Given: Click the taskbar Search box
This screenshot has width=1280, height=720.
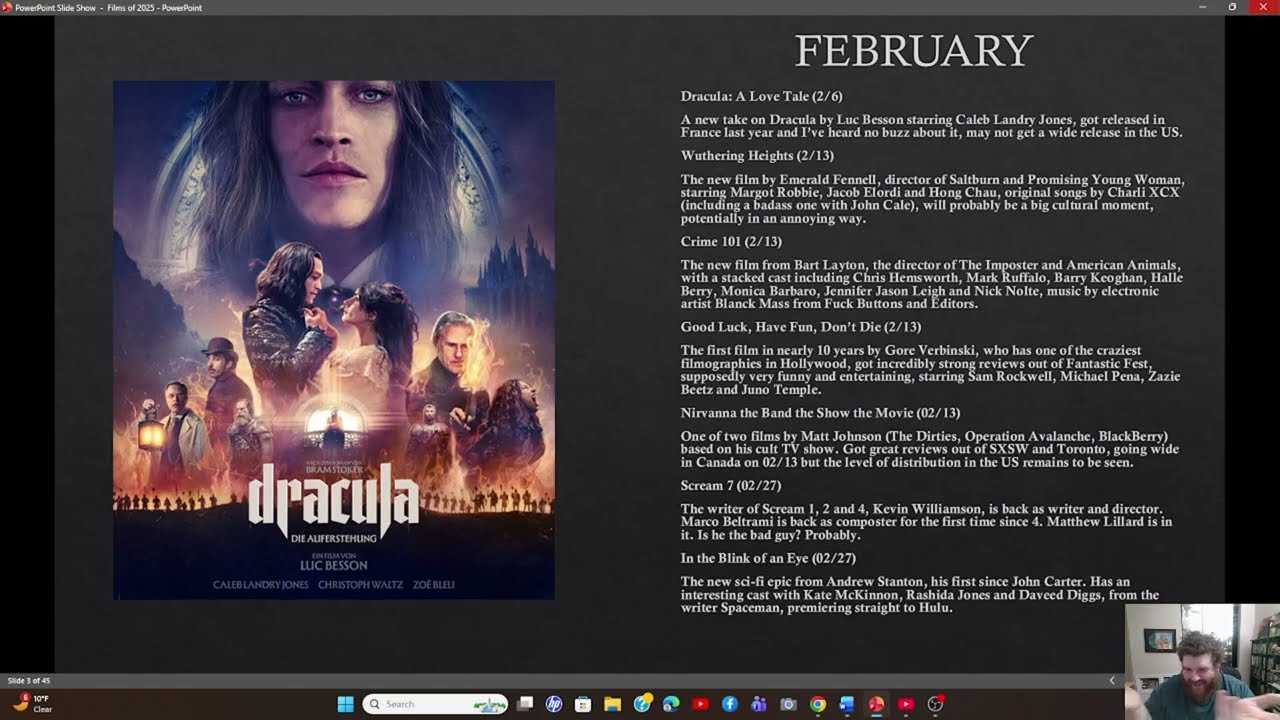Looking at the screenshot, I should 435,704.
